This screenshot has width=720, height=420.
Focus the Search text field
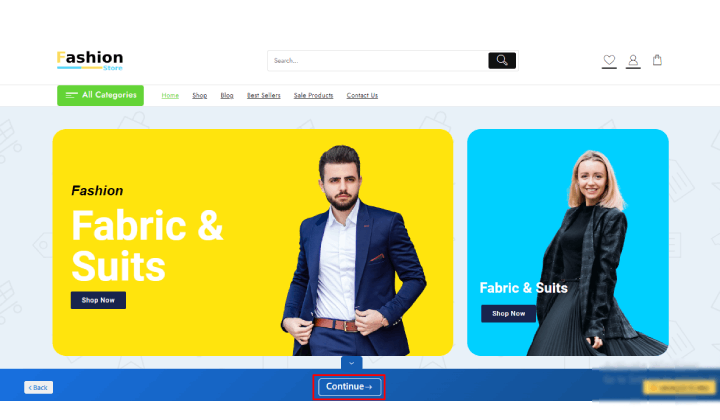(x=378, y=61)
